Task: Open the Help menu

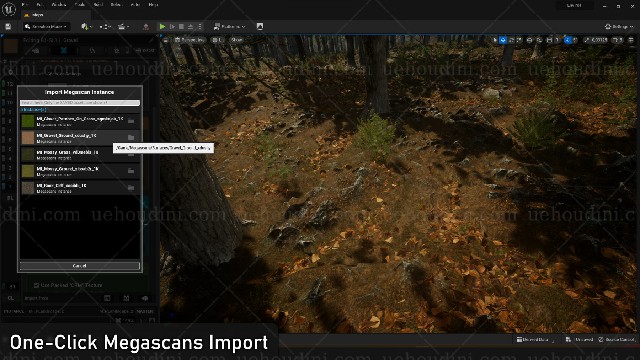Action: pyautogui.click(x=153, y=5)
